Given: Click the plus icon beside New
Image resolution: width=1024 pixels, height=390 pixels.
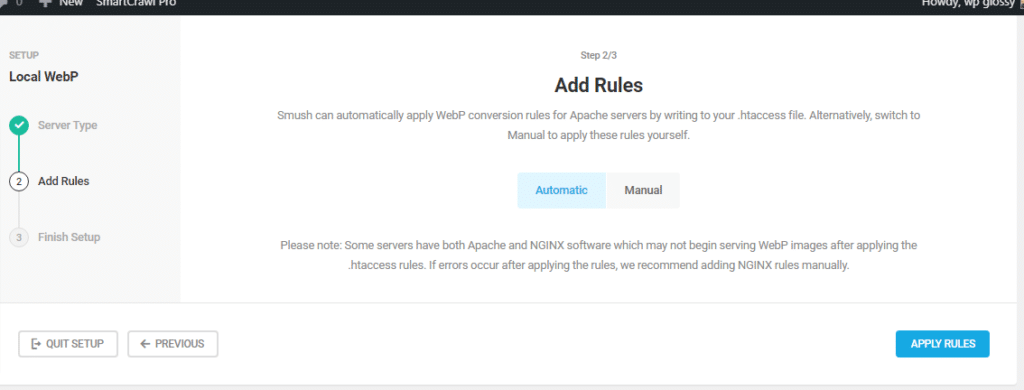Looking at the screenshot, I should 45,3.
